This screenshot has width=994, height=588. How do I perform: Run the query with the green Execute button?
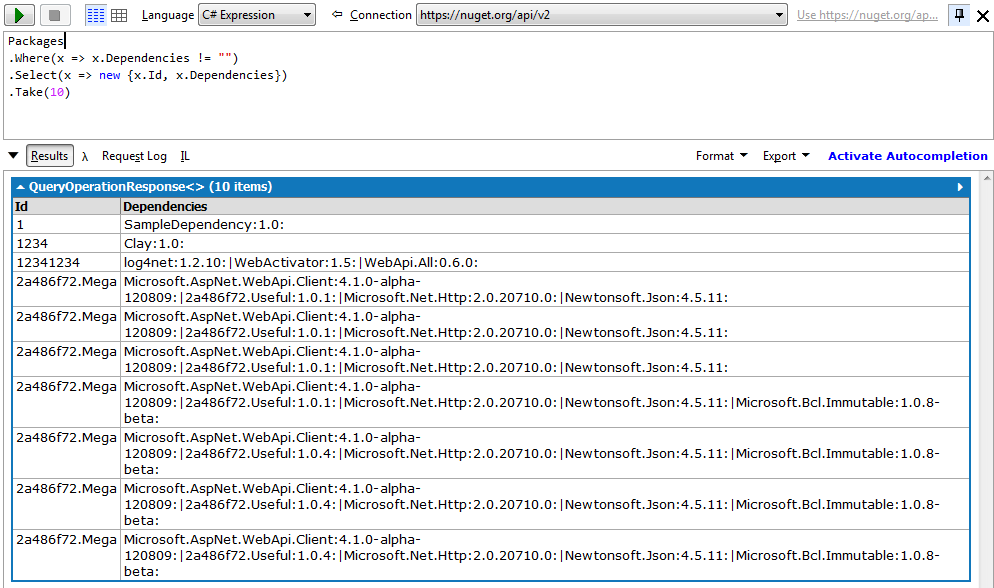20,15
